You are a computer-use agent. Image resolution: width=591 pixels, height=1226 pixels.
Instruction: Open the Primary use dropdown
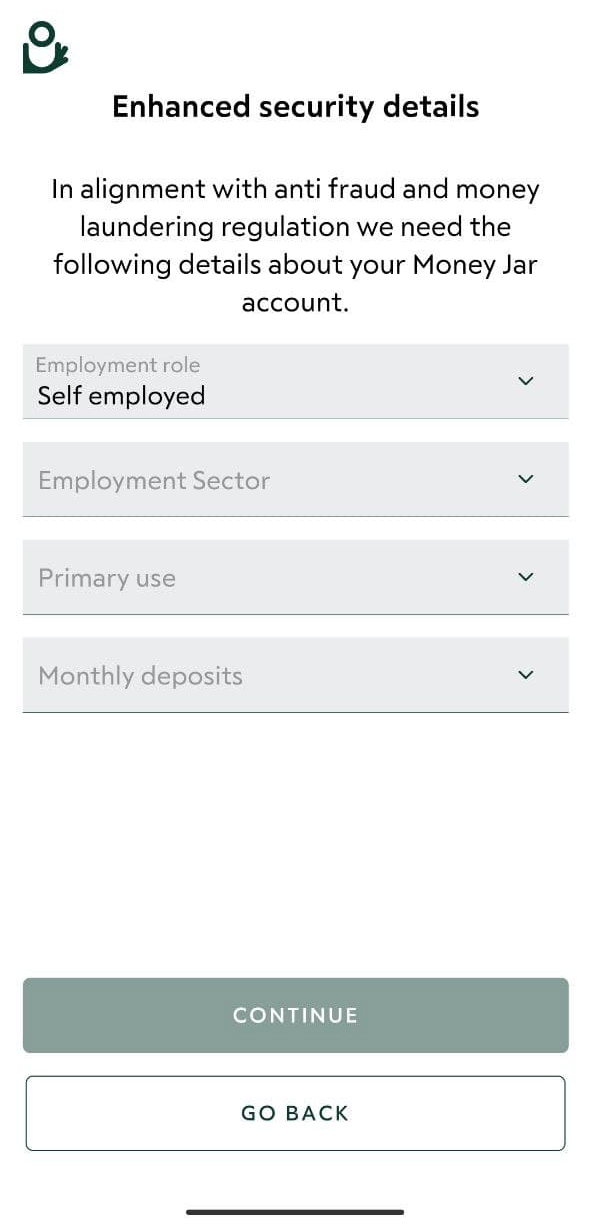pos(295,577)
